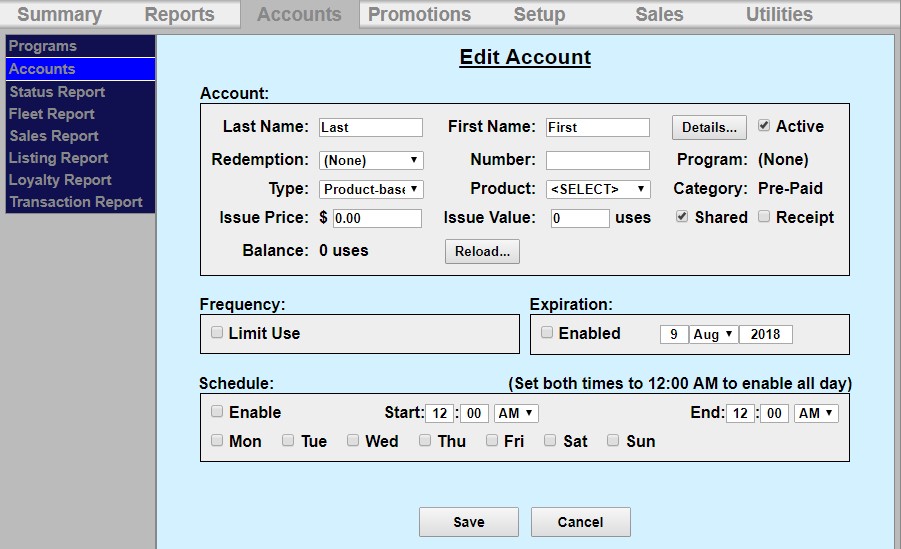Check the Mon schedule day

(x=217, y=440)
